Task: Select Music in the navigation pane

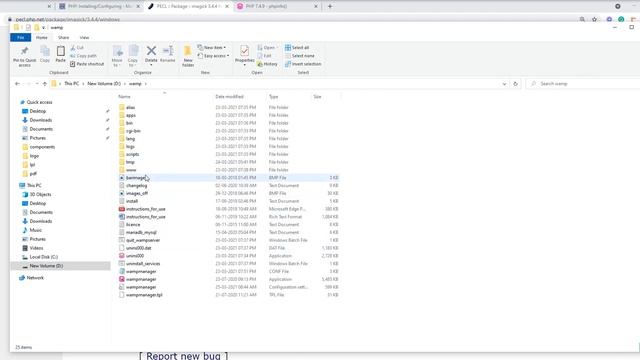Action: 36,230
